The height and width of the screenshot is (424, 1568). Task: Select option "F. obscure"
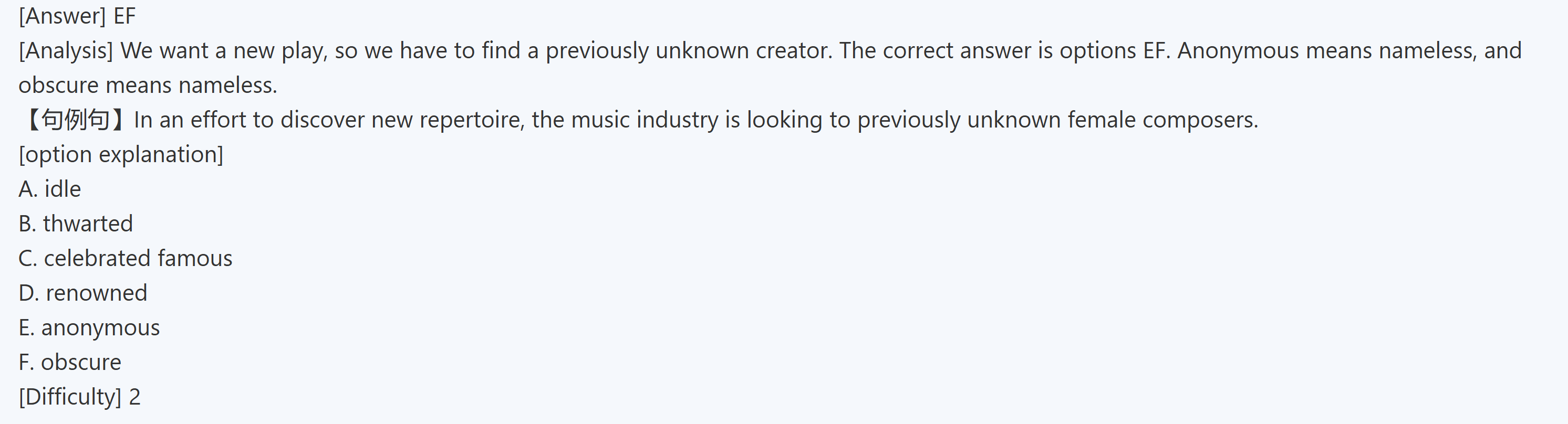coord(70,363)
